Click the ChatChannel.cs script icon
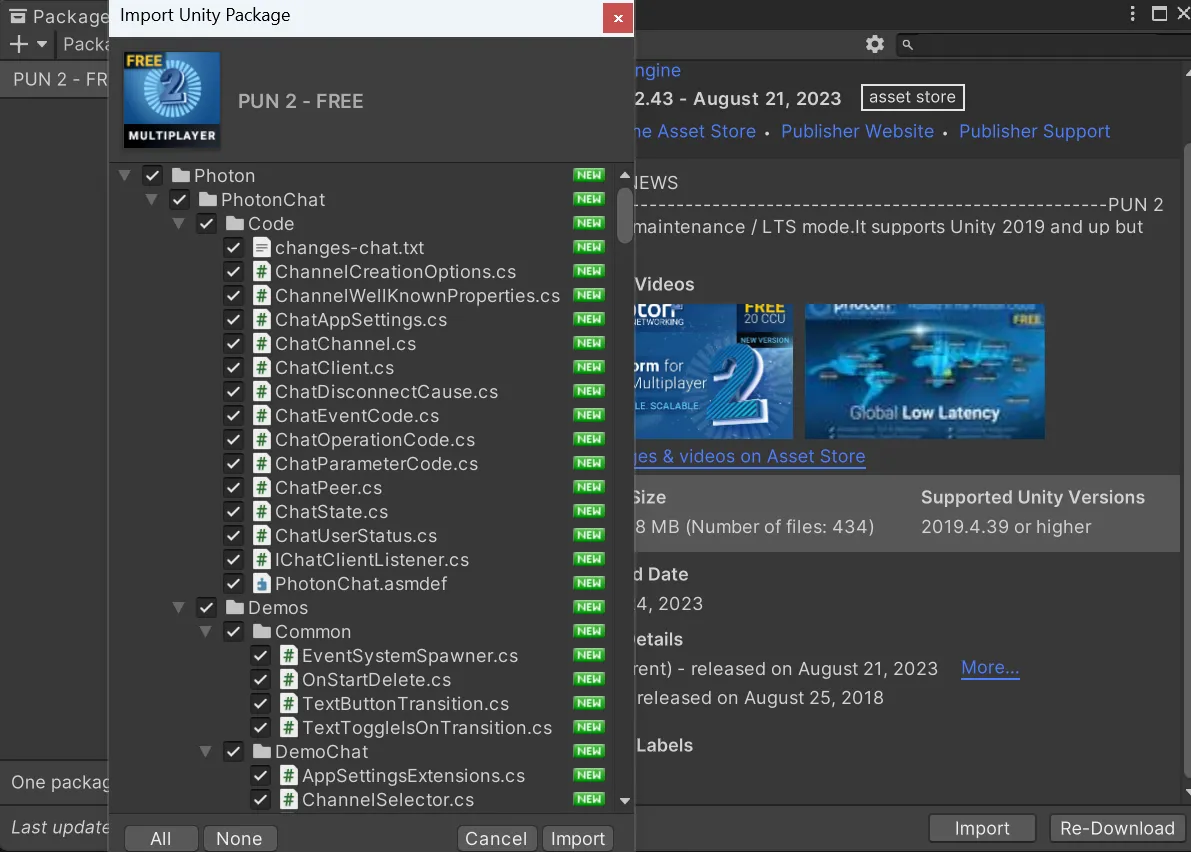Image resolution: width=1191 pixels, height=852 pixels. (x=261, y=343)
